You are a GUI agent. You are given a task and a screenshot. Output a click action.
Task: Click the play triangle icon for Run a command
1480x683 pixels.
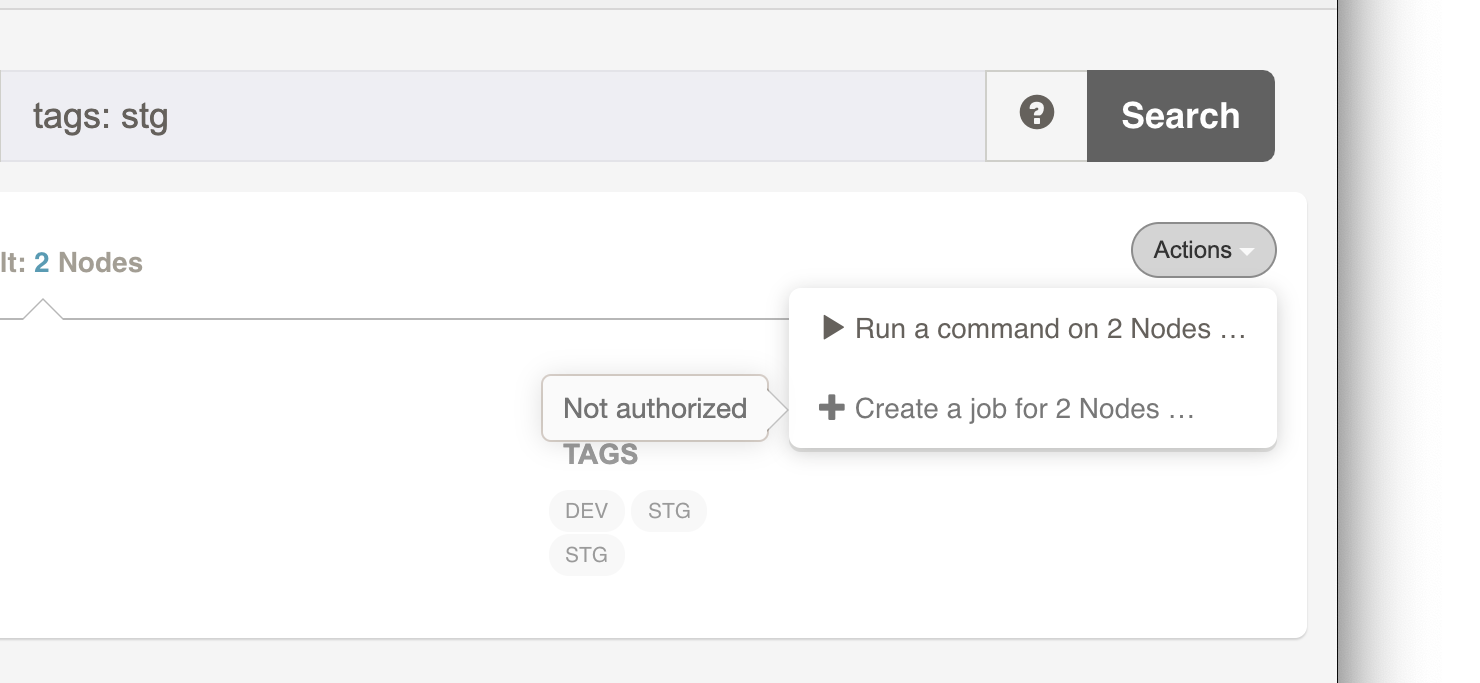[832, 328]
